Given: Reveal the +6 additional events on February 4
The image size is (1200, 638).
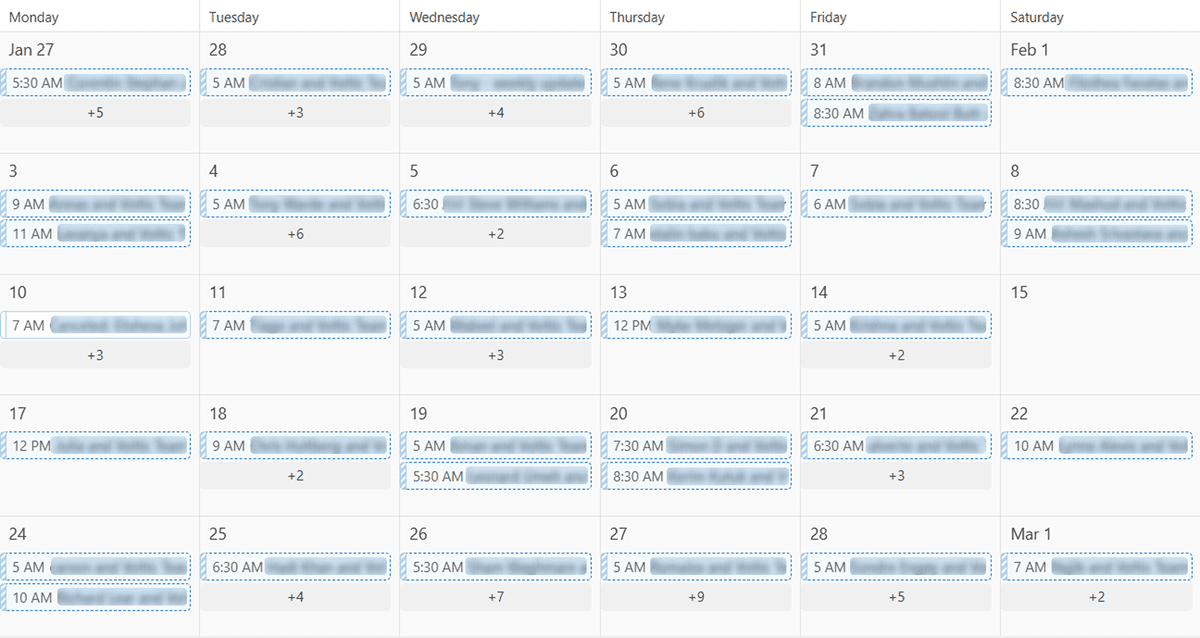Looking at the screenshot, I should click(x=296, y=234).
